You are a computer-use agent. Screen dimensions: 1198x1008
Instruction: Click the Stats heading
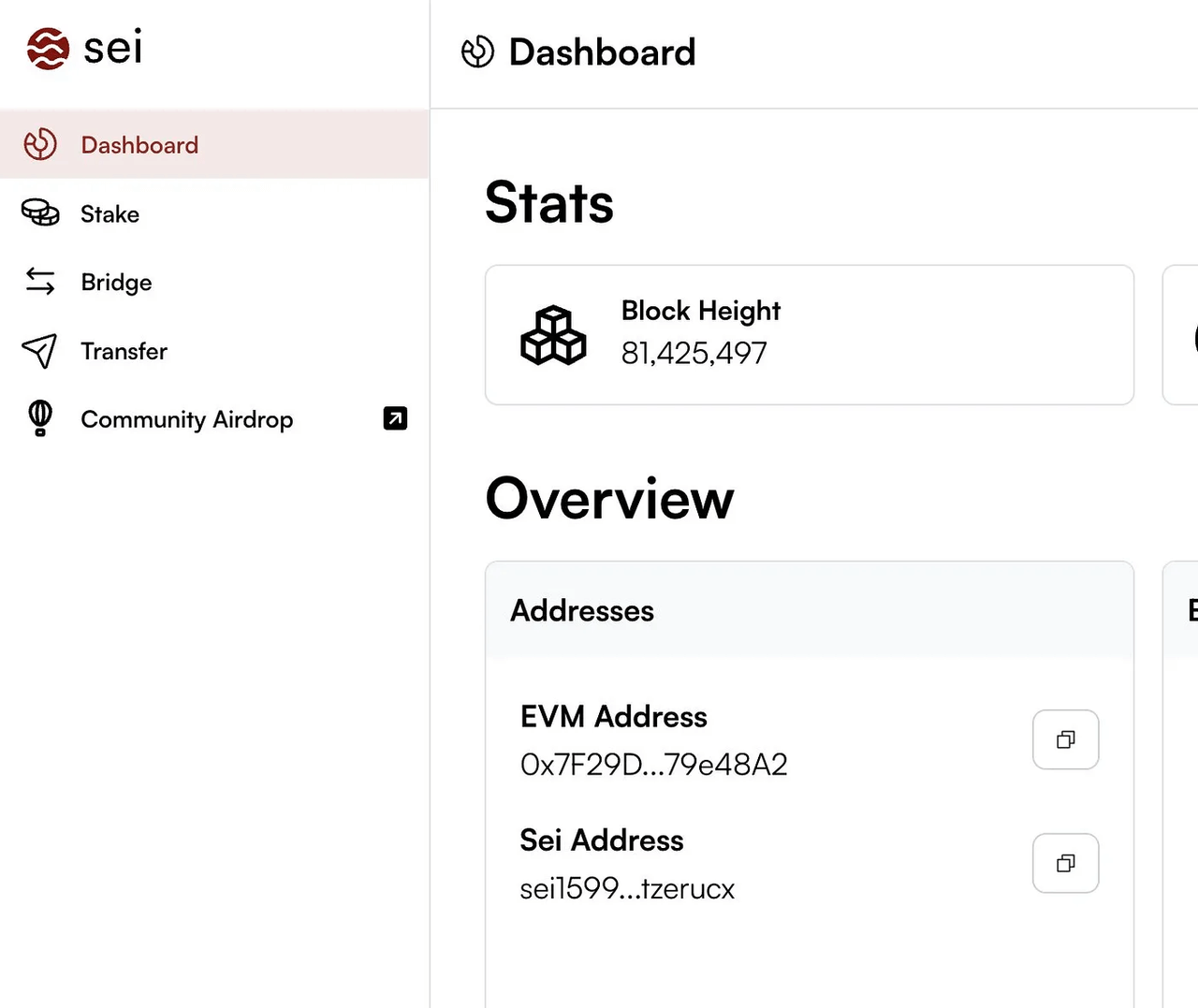(549, 202)
